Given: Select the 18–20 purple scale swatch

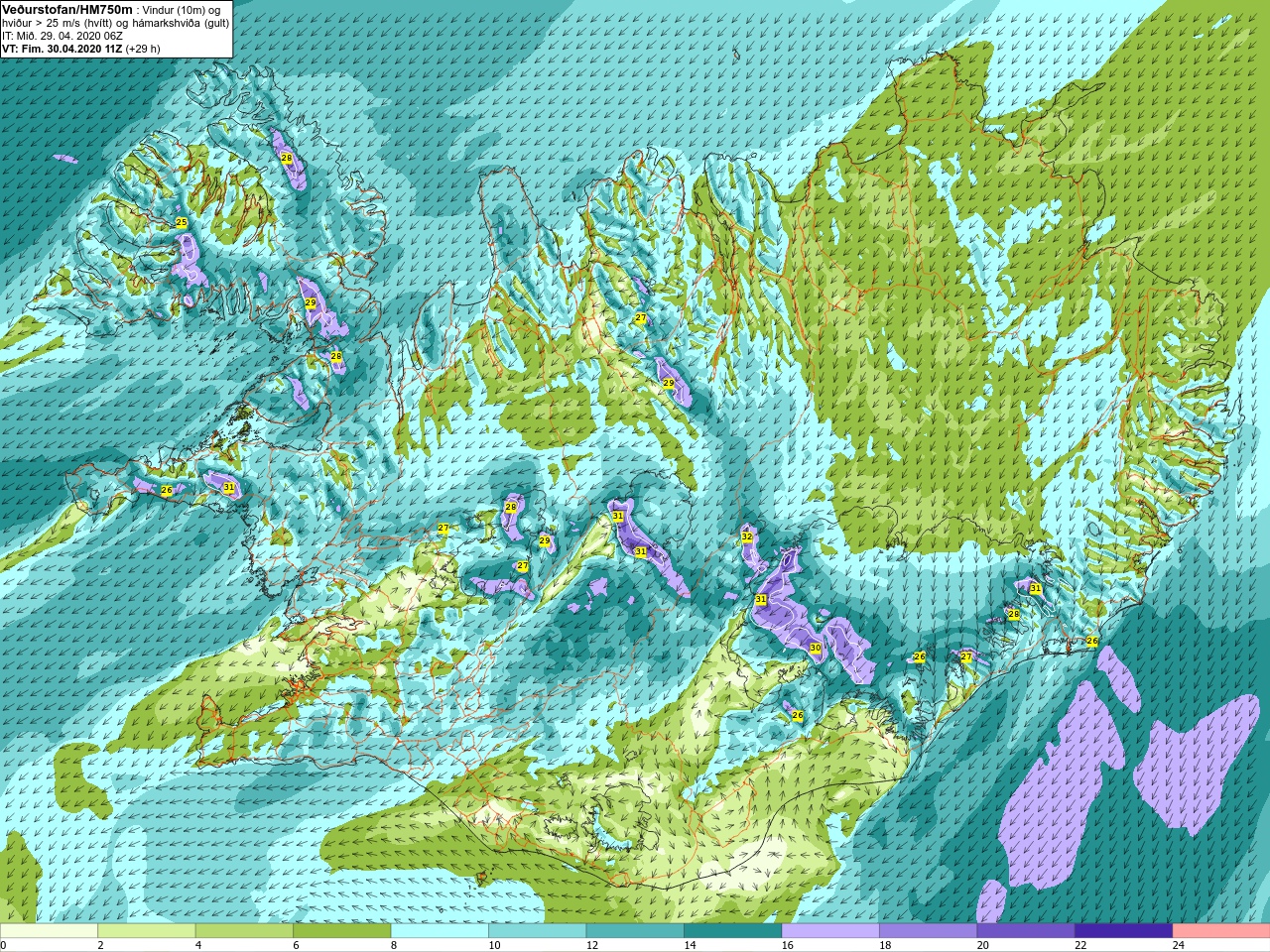Looking at the screenshot, I should [928, 931].
